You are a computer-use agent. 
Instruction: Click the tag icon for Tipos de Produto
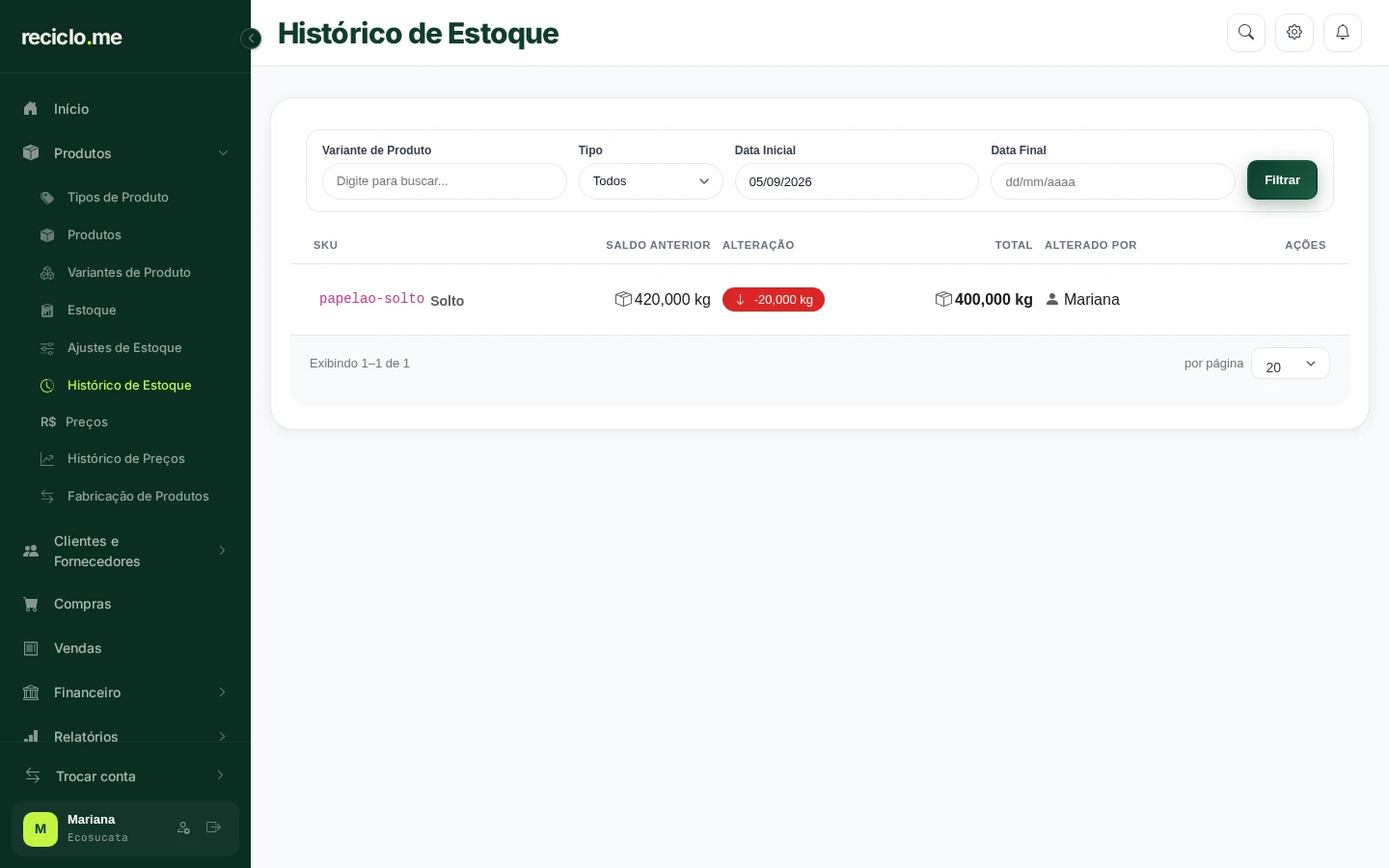47,198
